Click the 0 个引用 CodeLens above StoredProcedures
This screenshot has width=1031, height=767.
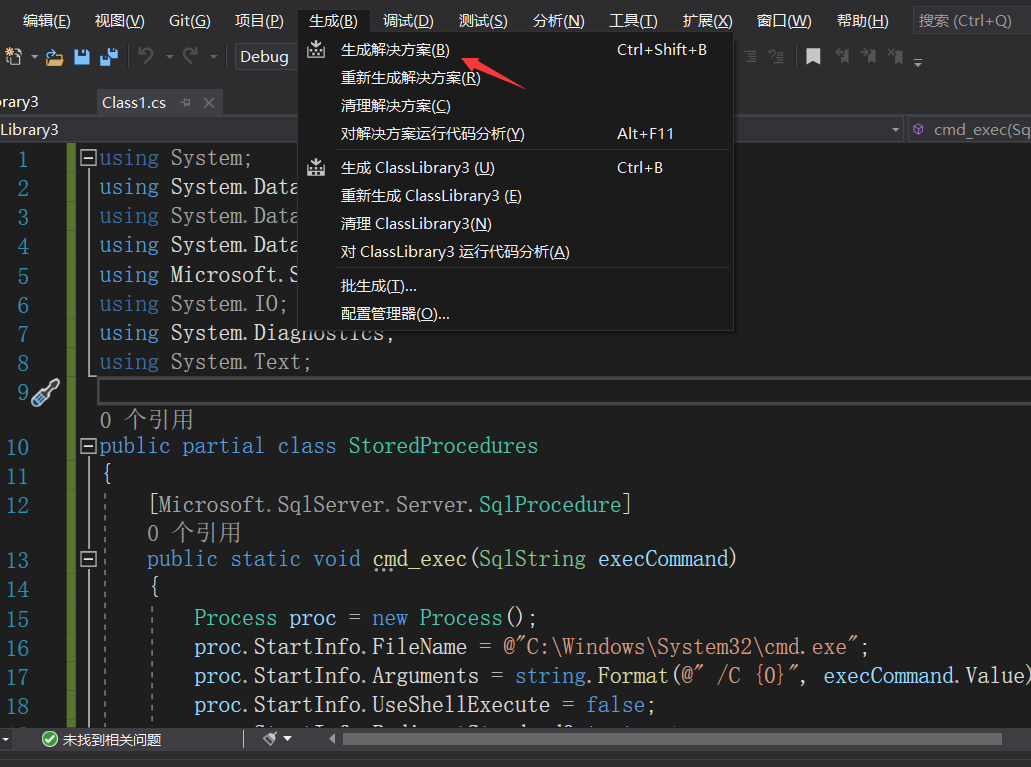pyautogui.click(x=146, y=420)
